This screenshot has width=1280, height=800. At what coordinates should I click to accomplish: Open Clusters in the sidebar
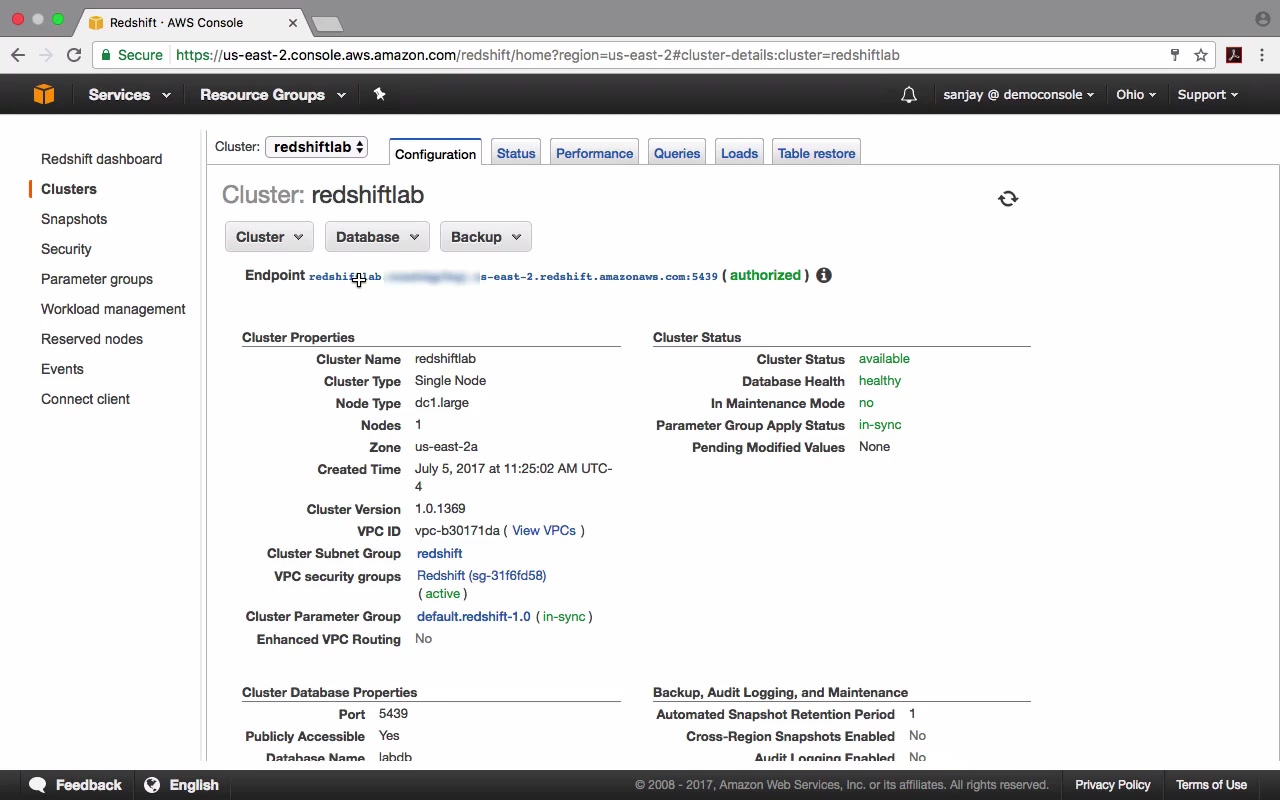tap(69, 189)
